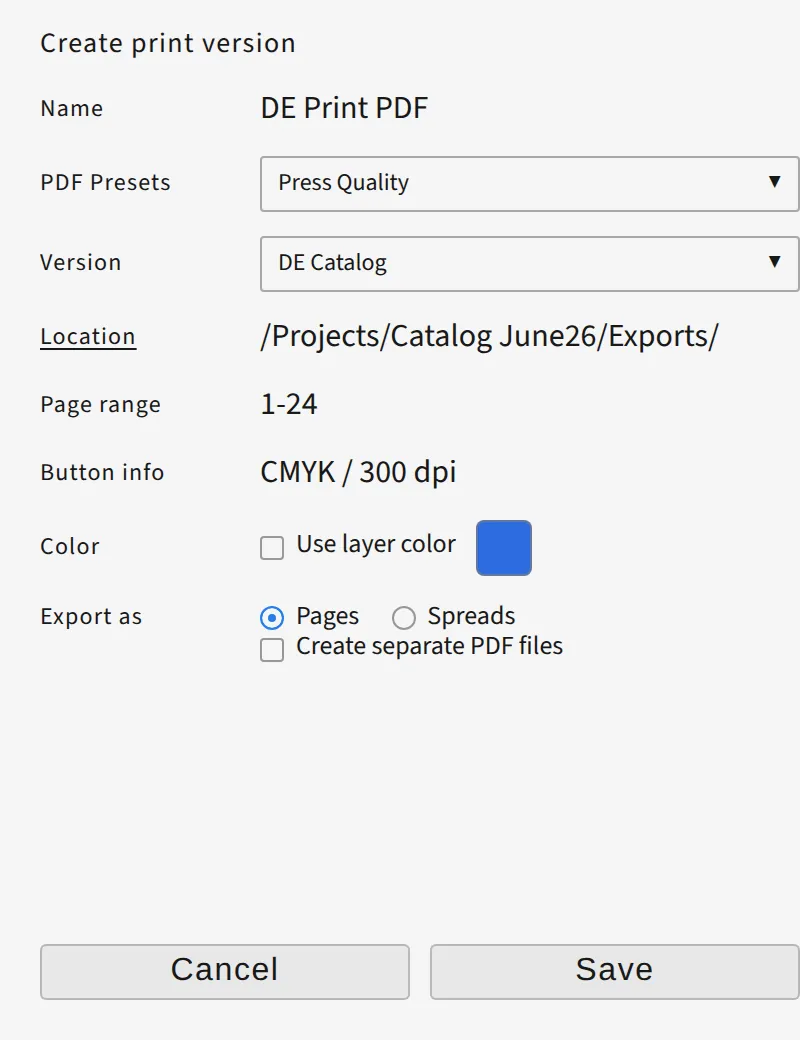Image resolution: width=800 pixels, height=1040 pixels.
Task: Click the blue color swatch
Action: point(503,548)
